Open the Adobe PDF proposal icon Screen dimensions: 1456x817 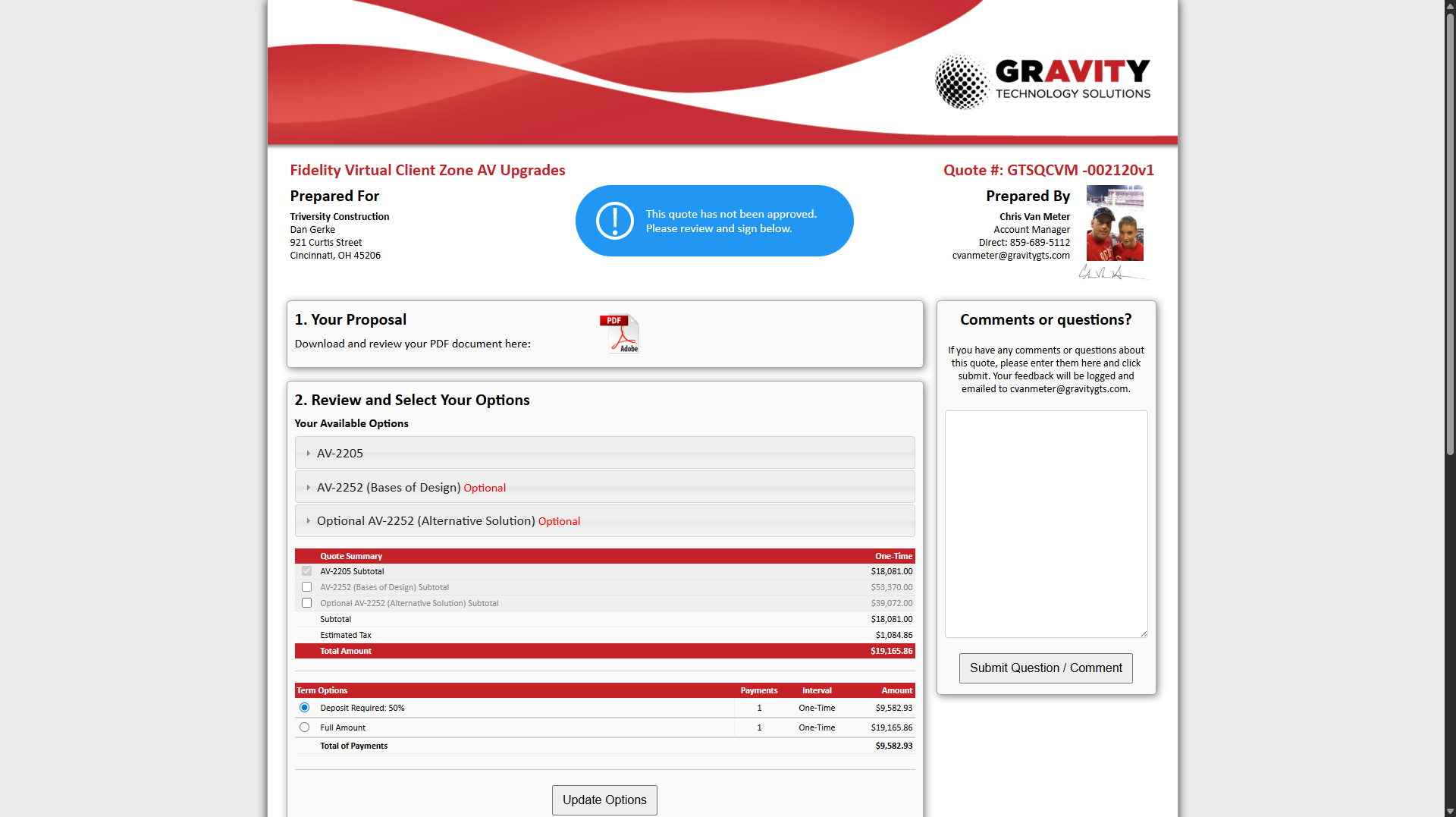(620, 334)
